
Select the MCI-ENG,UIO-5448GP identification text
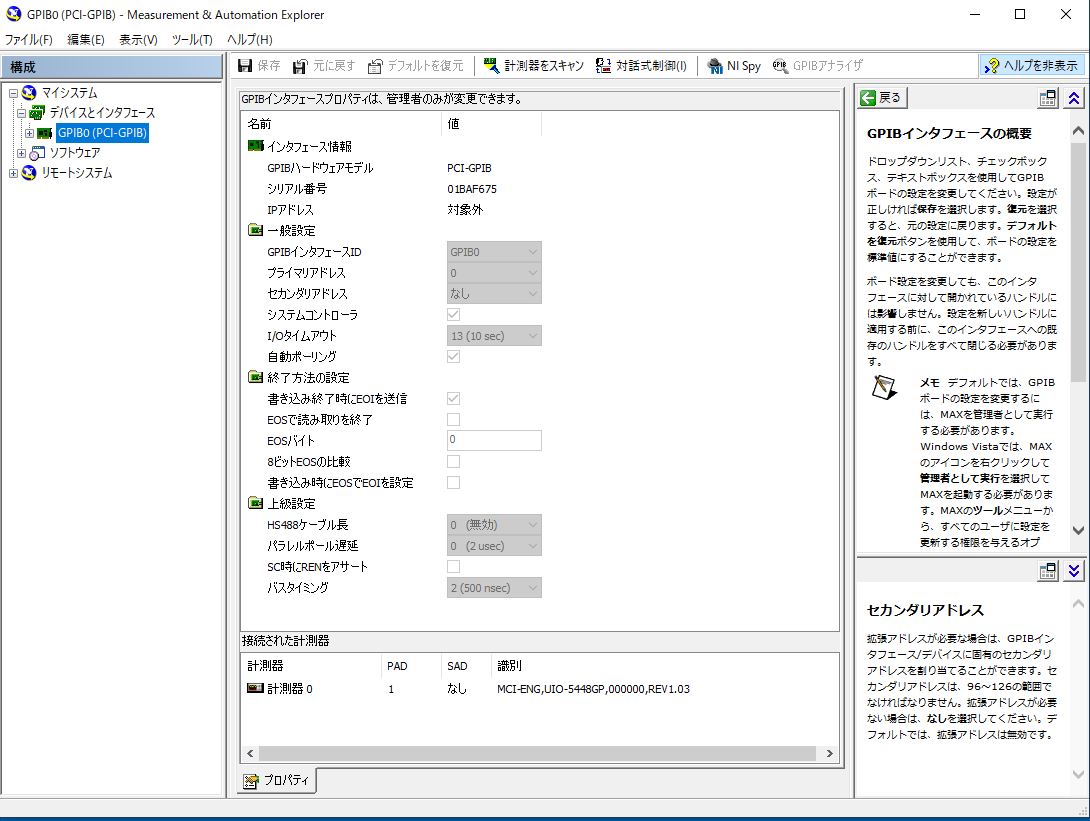click(593, 689)
